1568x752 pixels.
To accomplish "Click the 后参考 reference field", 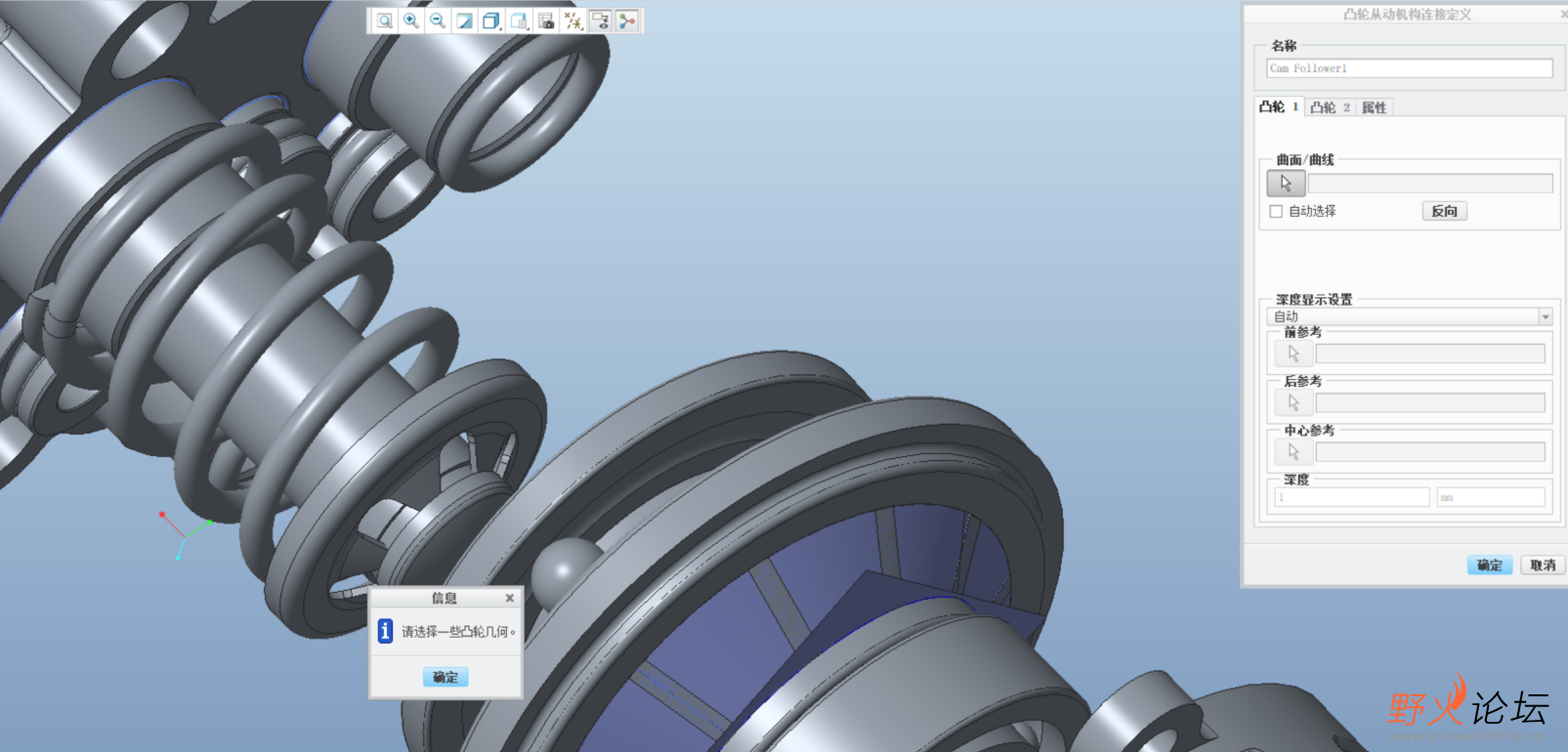I will point(1430,402).
